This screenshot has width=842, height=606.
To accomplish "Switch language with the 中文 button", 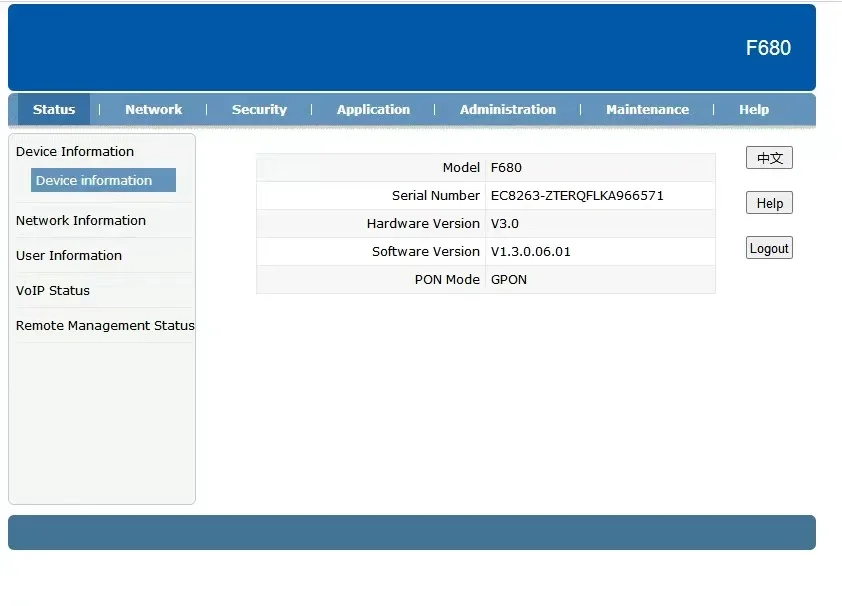I will [769, 158].
